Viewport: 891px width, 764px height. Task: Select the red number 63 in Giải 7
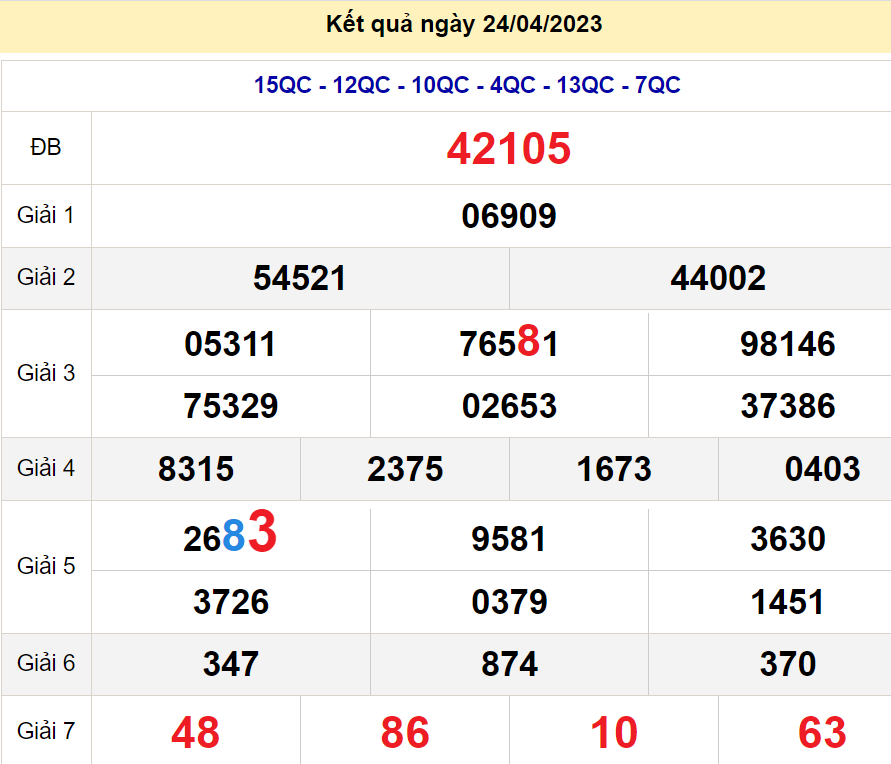pyautogui.click(x=822, y=733)
